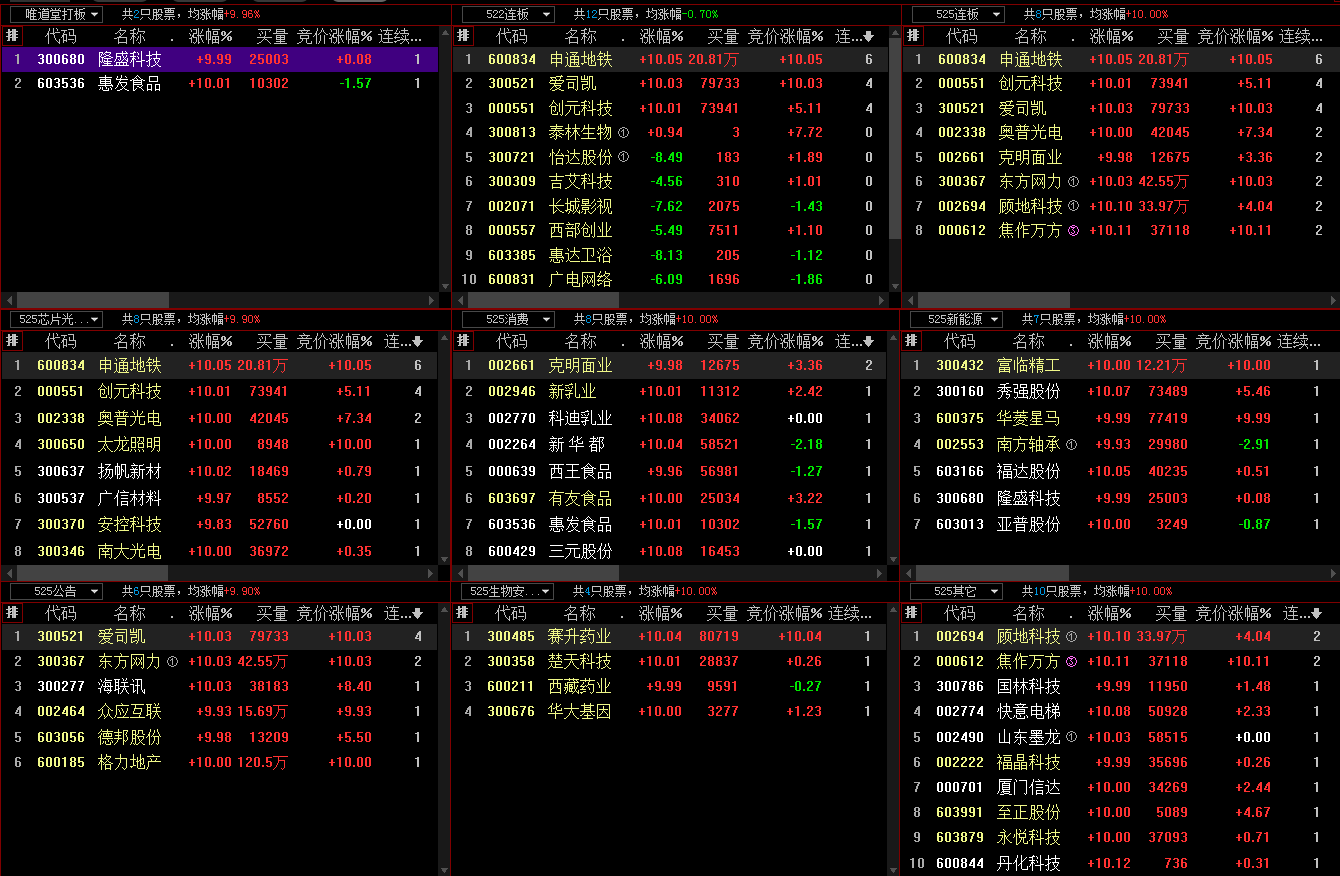Image resolution: width=1340 pixels, height=876 pixels.
Task: Click the 排 icon in 525其它 panel
Action: click(912, 612)
